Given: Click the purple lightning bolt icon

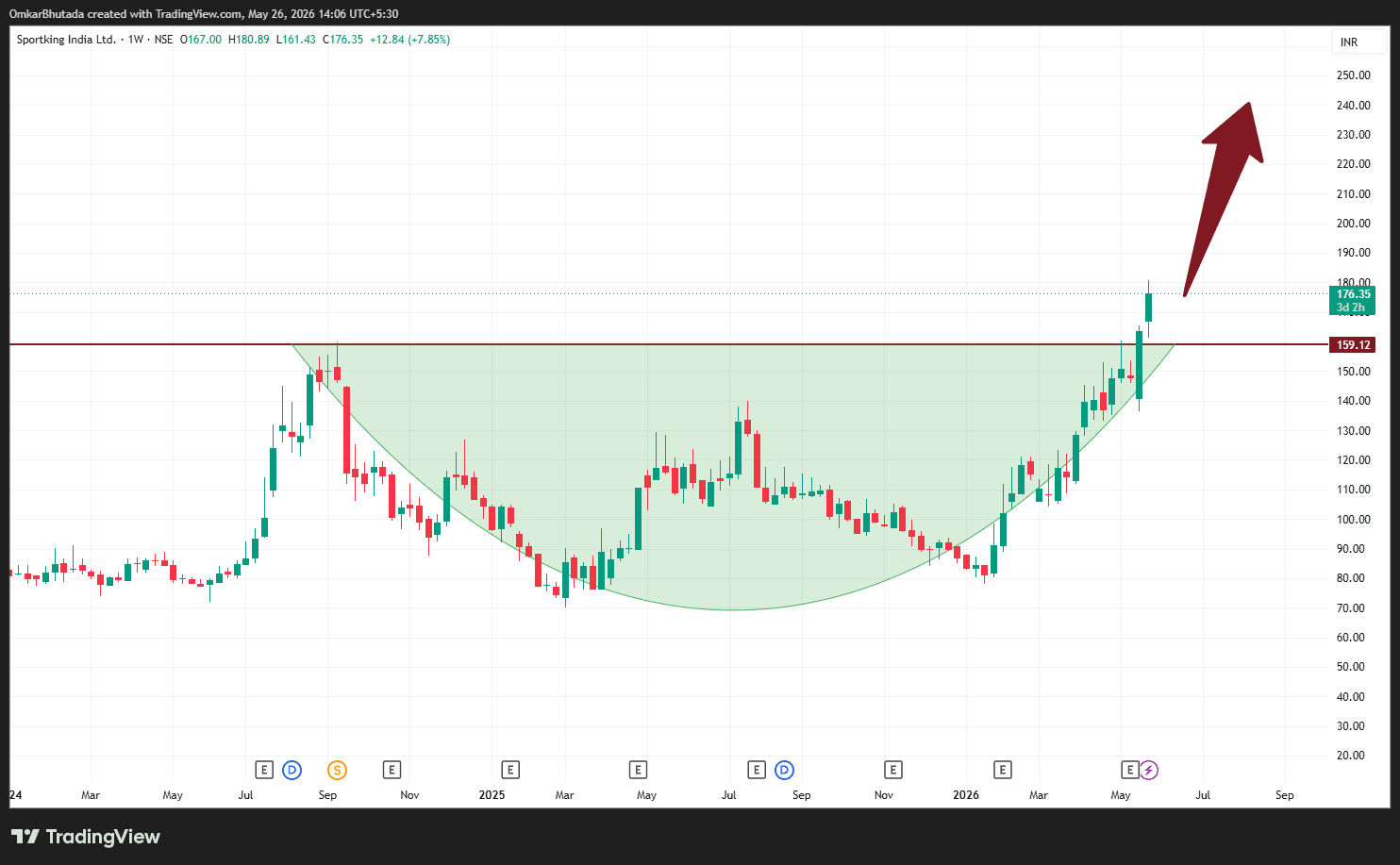Looking at the screenshot, I should click(1149, 771).
